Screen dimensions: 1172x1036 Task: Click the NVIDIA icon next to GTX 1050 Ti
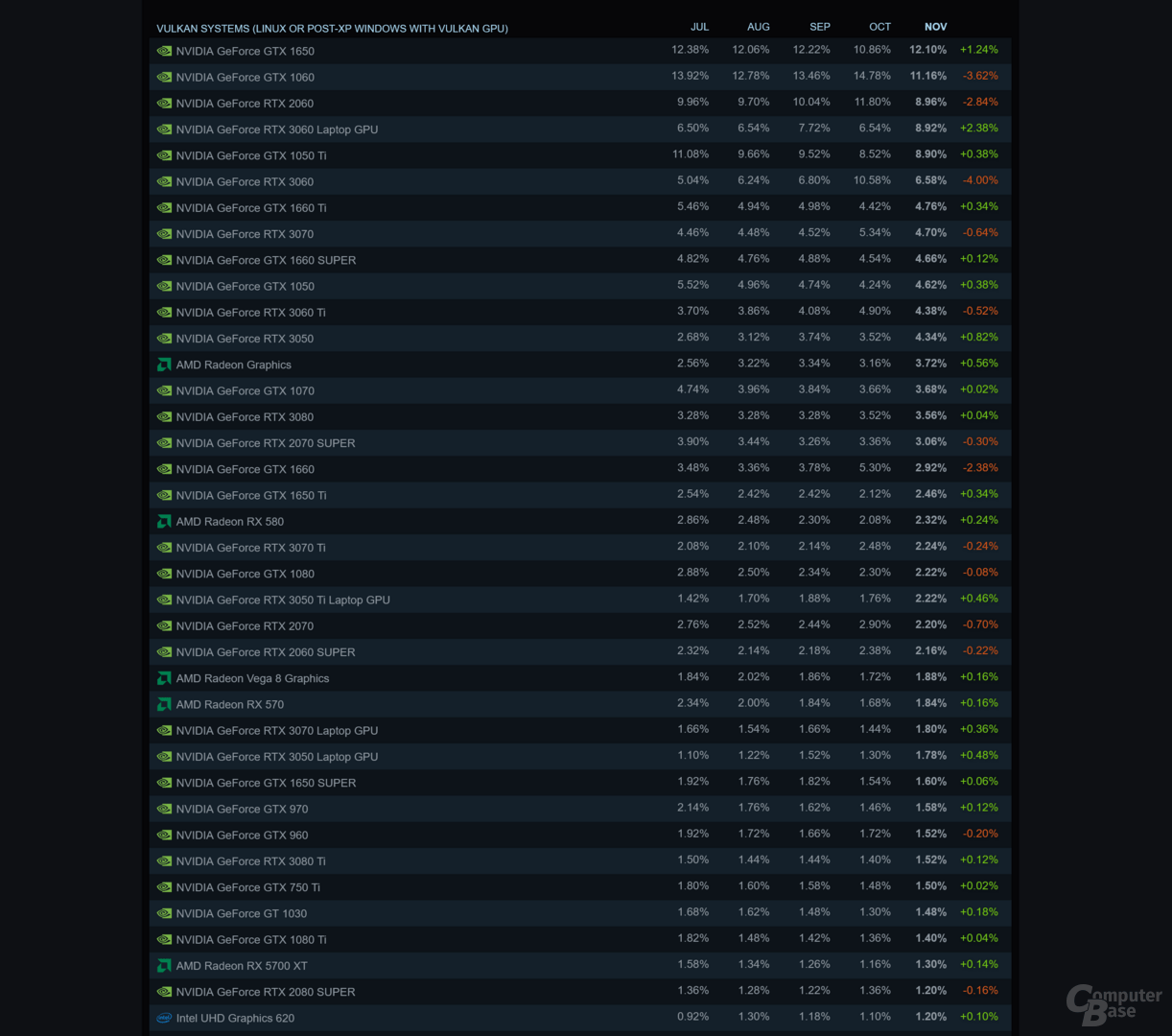[x=164, y=155]
